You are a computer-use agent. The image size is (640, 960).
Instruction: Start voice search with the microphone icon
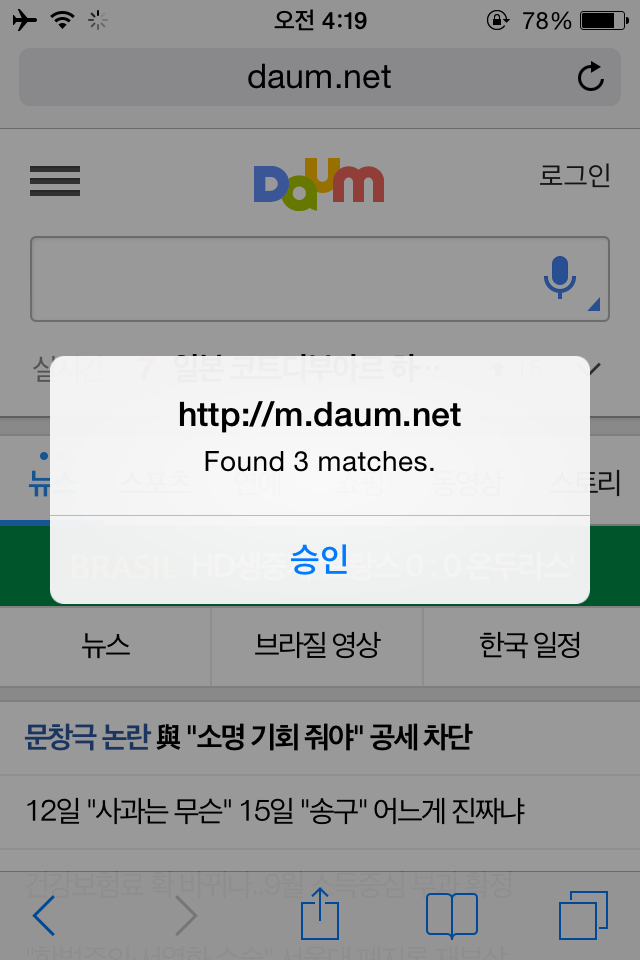pos(560,277)
